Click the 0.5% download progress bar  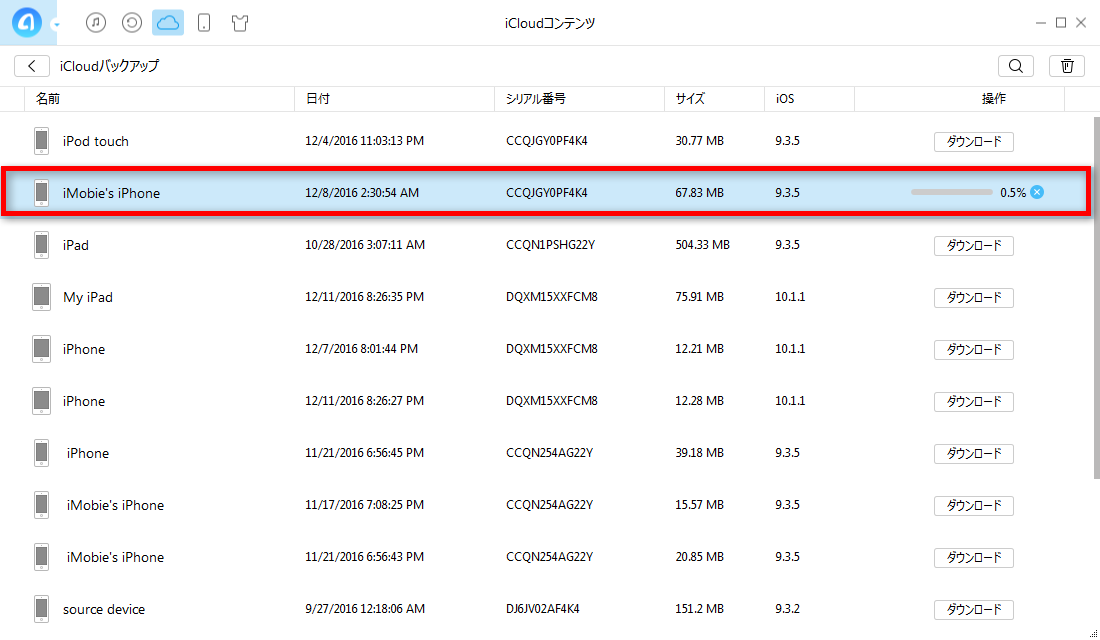(951, 192)
